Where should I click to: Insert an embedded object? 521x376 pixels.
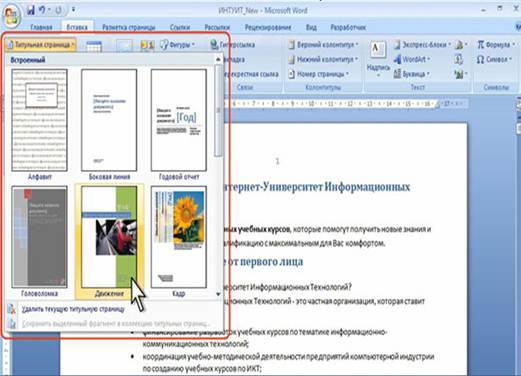(461, 74)
